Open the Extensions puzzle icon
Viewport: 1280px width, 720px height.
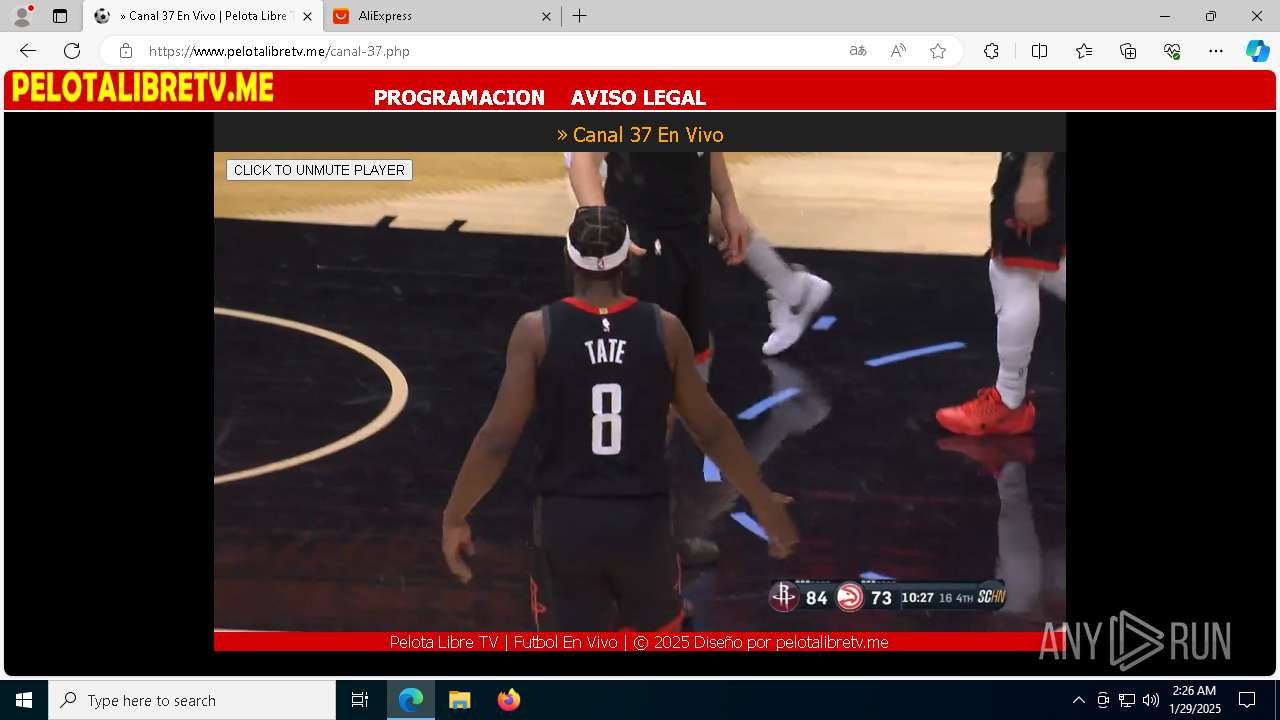[x=991, y=51]
